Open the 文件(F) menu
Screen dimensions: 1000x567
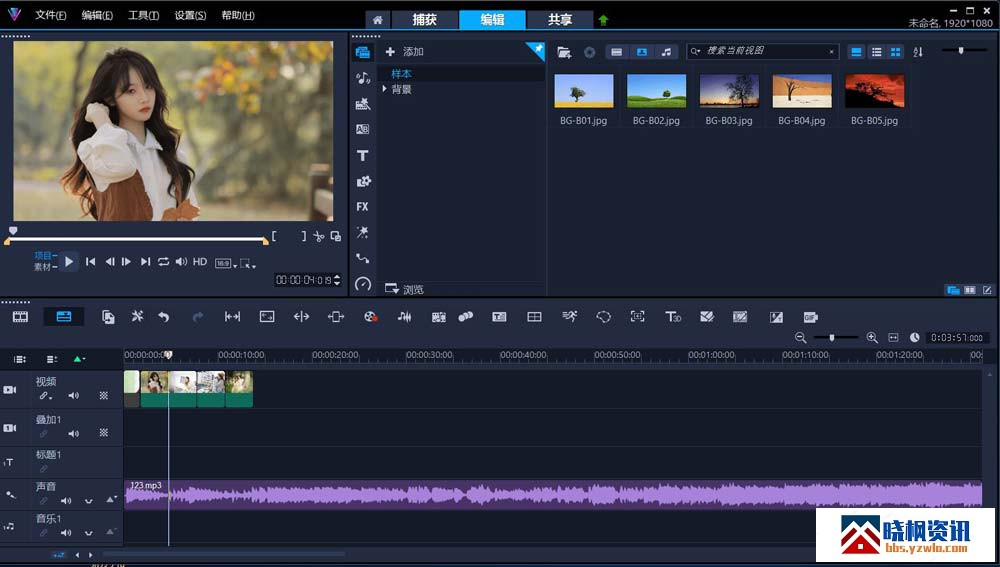(x=51, y=15)
